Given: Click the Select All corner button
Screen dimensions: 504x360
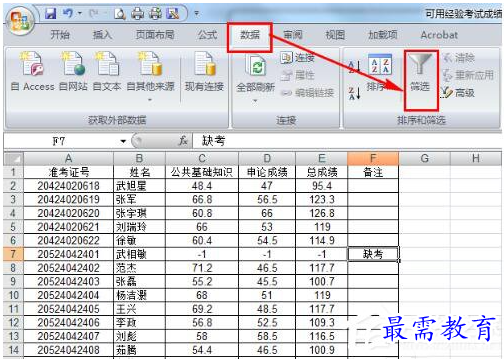Looking at the screenshot, I should [x=13, y=159].
